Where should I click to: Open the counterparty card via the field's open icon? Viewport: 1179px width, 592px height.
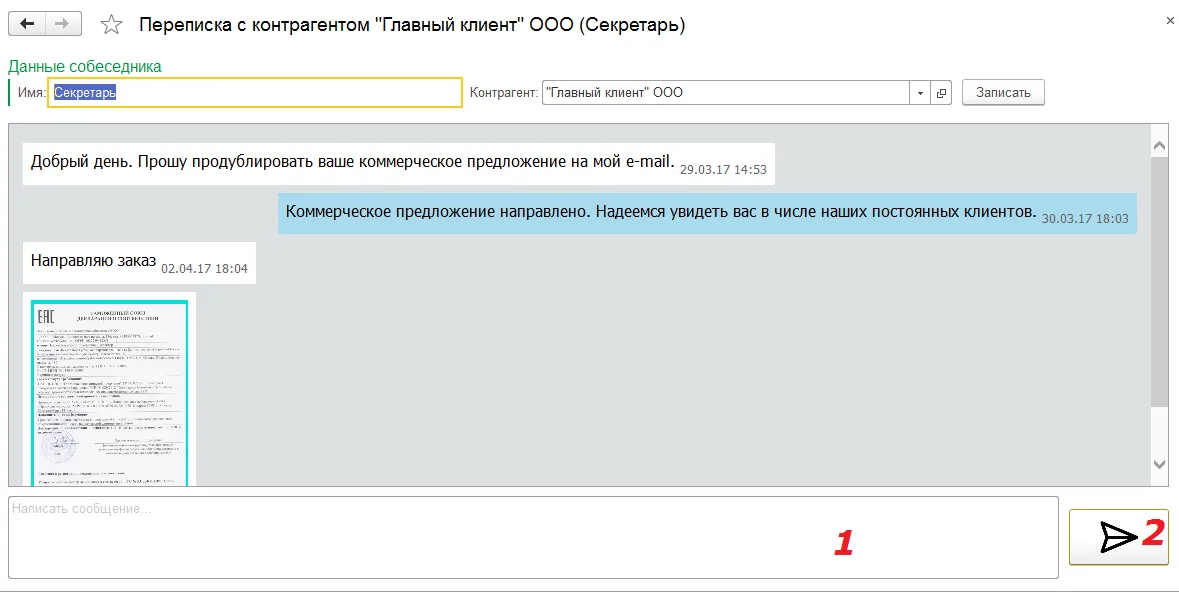pyautogui.click(x=941, y=93)
